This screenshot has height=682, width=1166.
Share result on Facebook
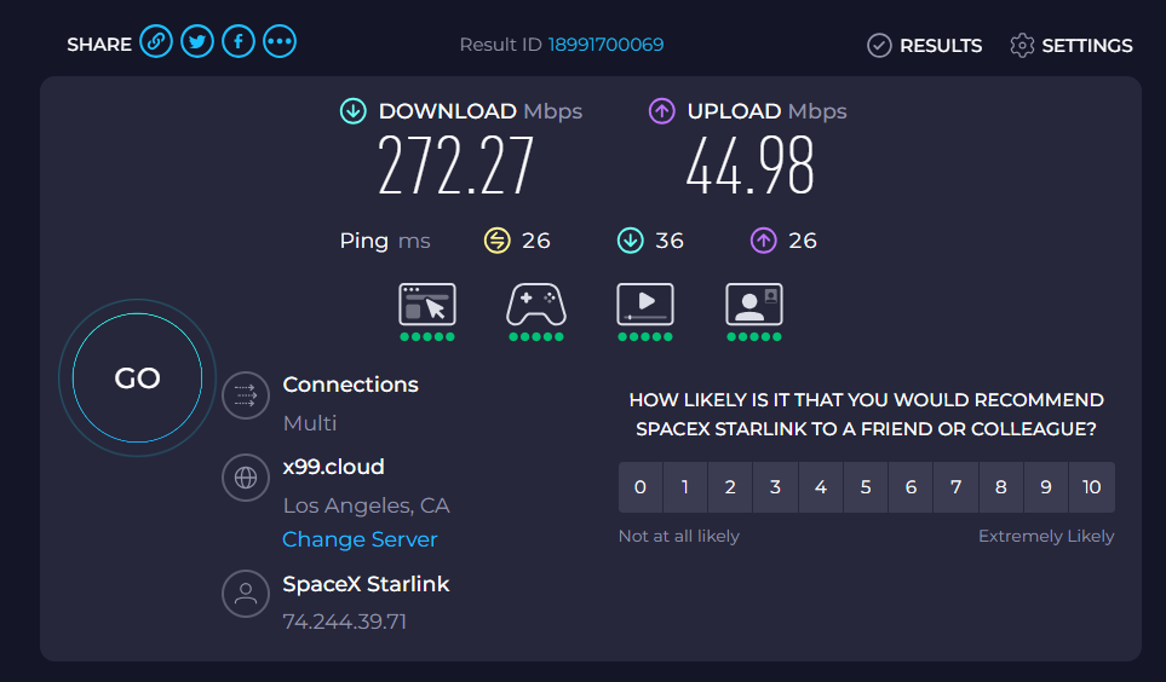[238, 42]
